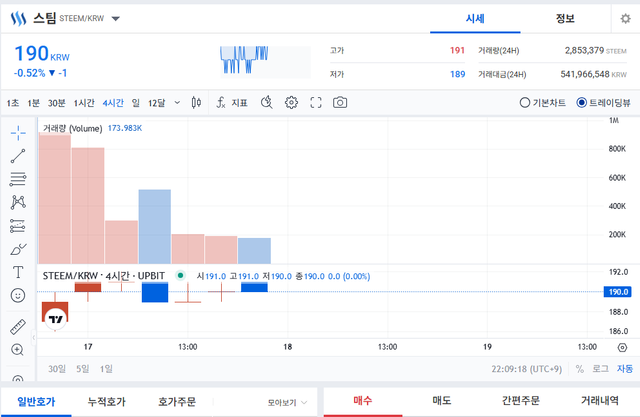This screenshot has width=640, height=417.
Task: Open time axis settings target icon
Action: pyautogui.click(x=622, y=347)
